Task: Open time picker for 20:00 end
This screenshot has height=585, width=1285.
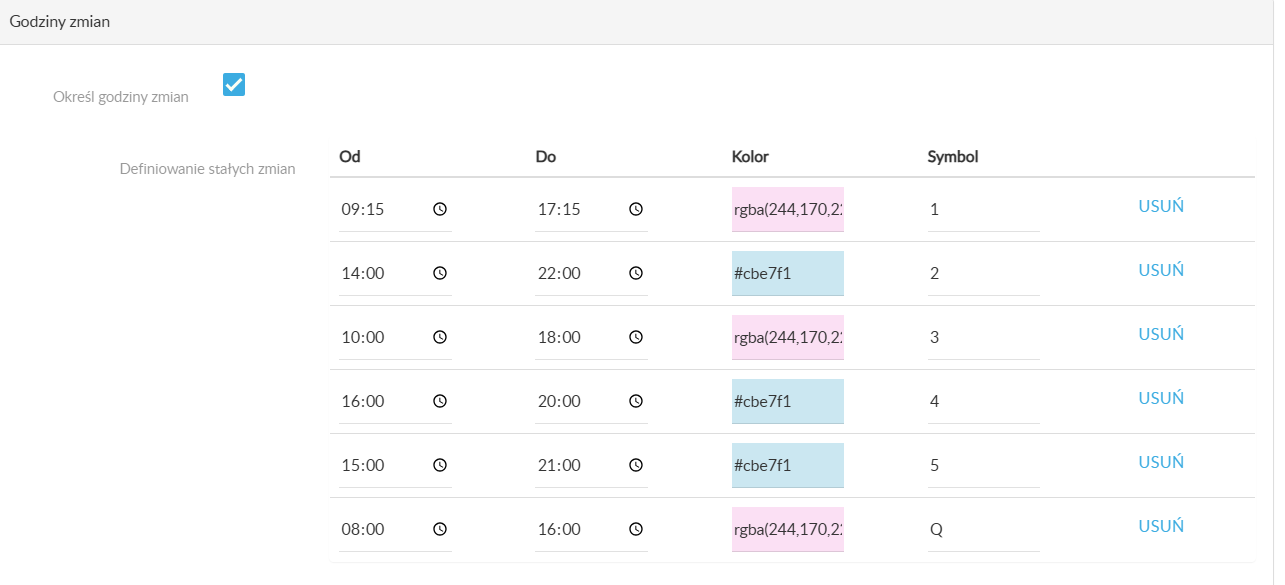Action: click(x=635, y=402)
